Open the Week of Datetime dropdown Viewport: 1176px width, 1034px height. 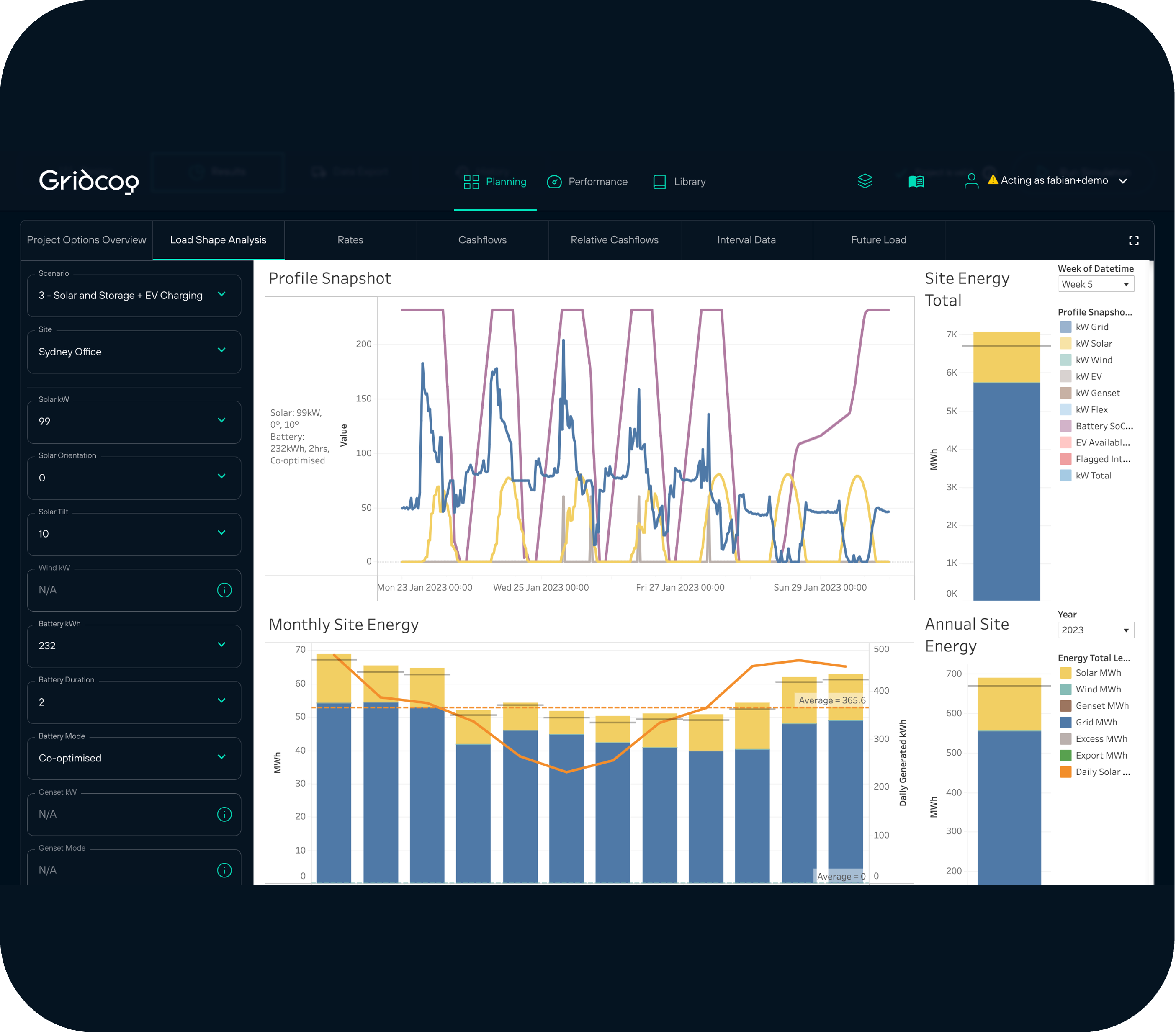1096,284
